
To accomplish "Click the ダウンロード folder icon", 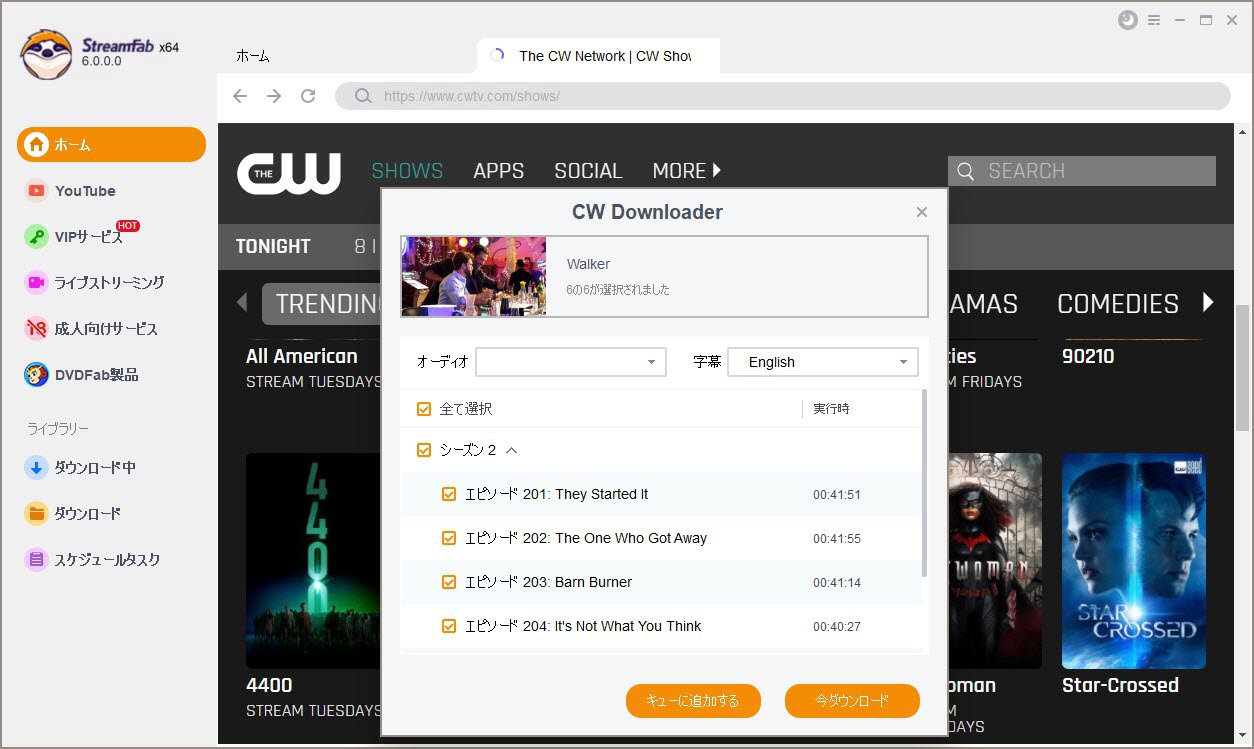I will tap(36, 513).
